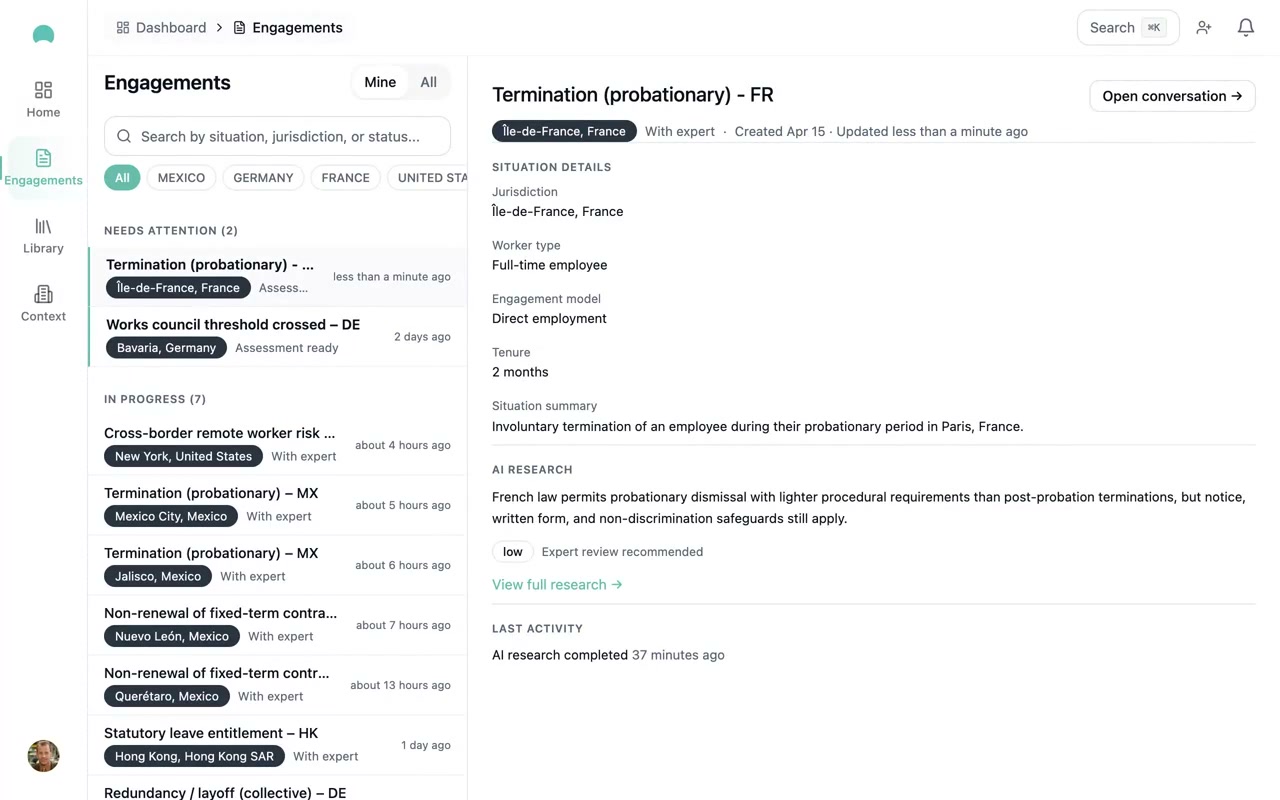Screen dimensions: 1280x800
Task: Click the Engagements sidebar icon
Action: [x=43, y=167]
